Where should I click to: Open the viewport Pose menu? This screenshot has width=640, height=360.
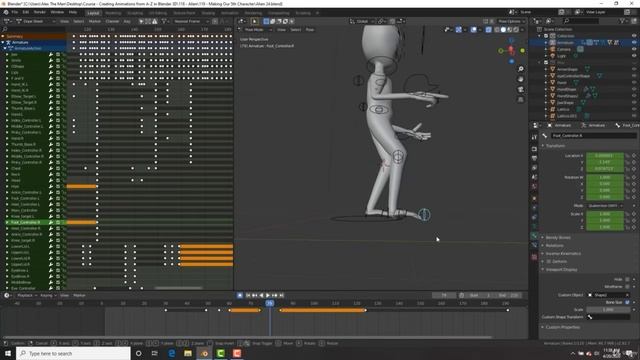310,30
